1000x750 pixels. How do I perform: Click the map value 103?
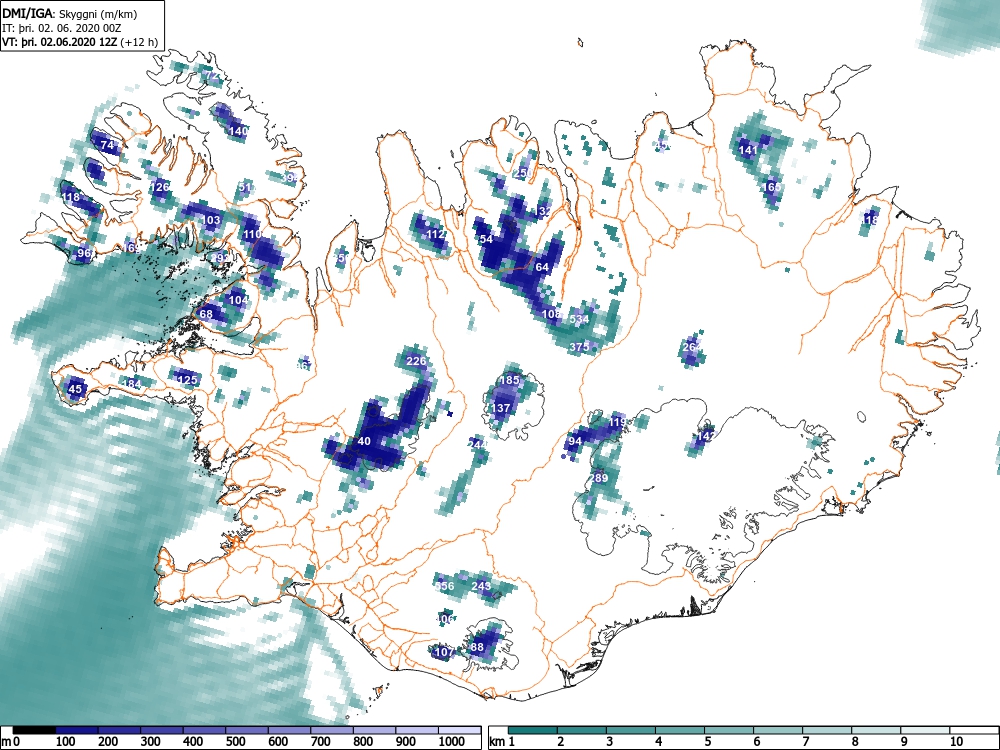click(x=210, y=220)
